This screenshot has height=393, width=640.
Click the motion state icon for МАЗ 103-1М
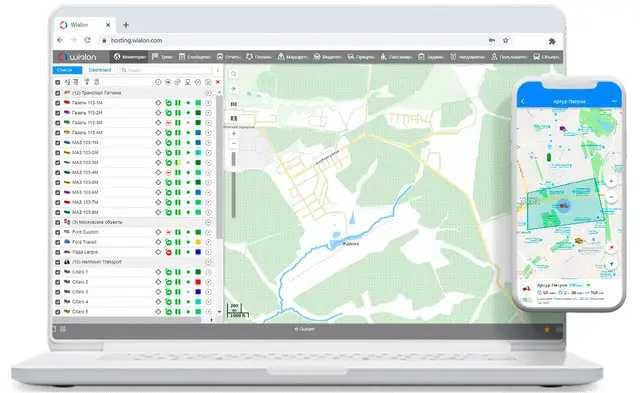(x=168, y=142)
